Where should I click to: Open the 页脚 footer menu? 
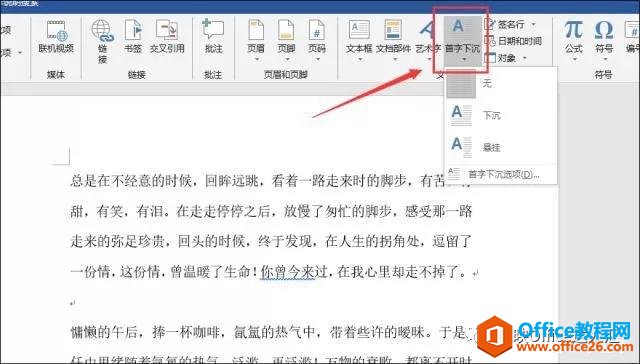(286, 40)
